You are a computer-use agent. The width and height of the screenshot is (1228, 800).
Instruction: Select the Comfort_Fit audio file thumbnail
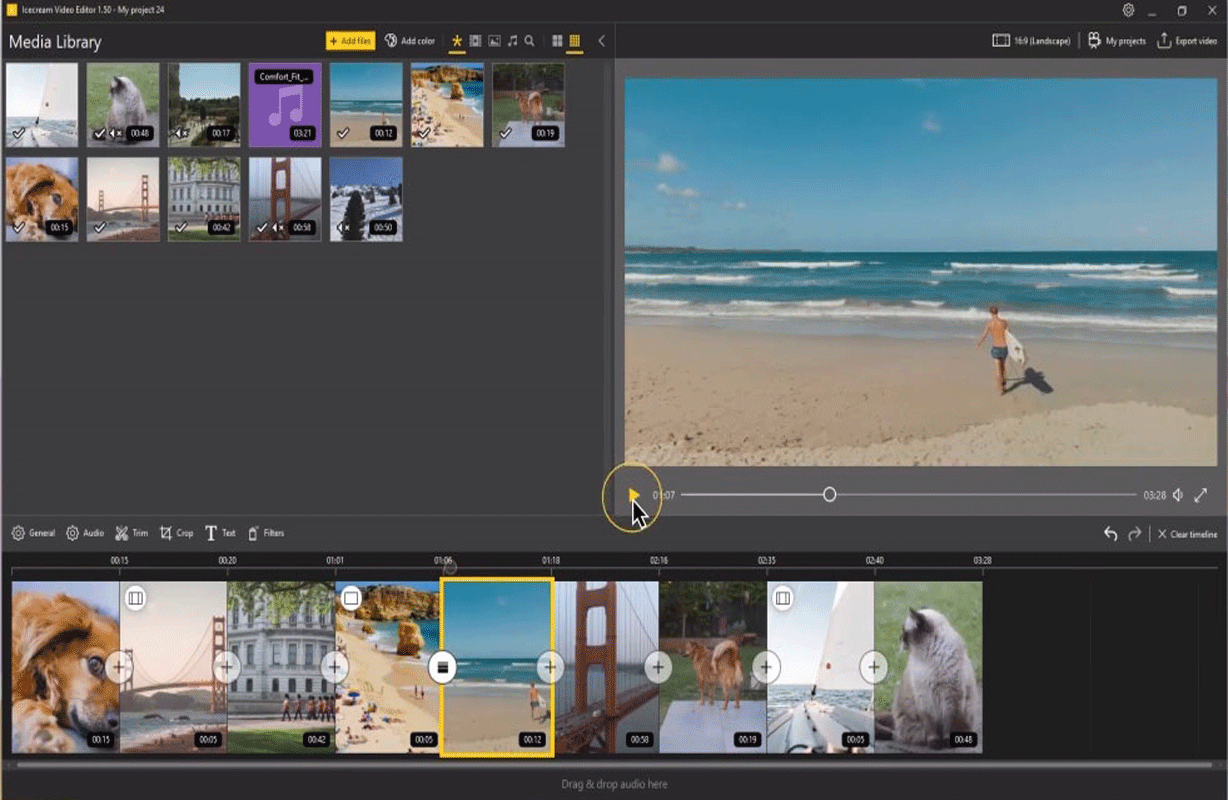[285, 105]
